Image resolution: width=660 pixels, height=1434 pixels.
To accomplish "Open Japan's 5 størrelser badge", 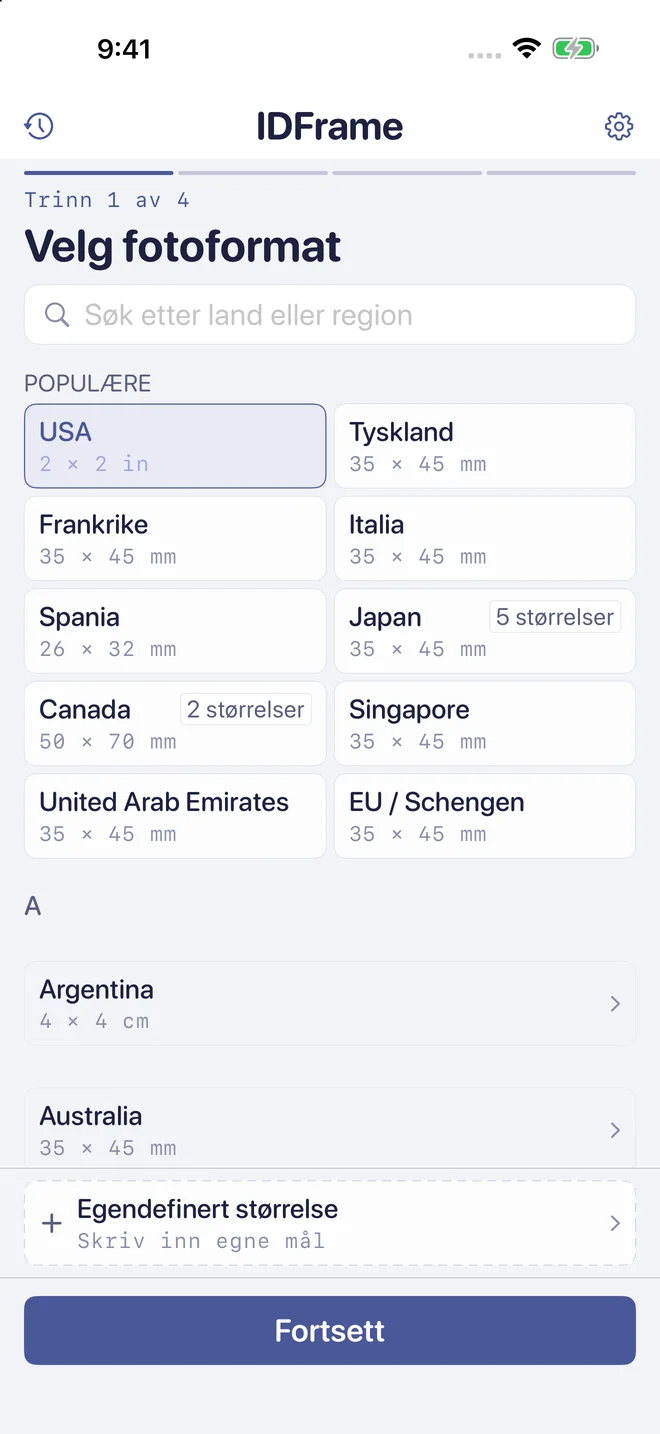I will tap(555, 617).
